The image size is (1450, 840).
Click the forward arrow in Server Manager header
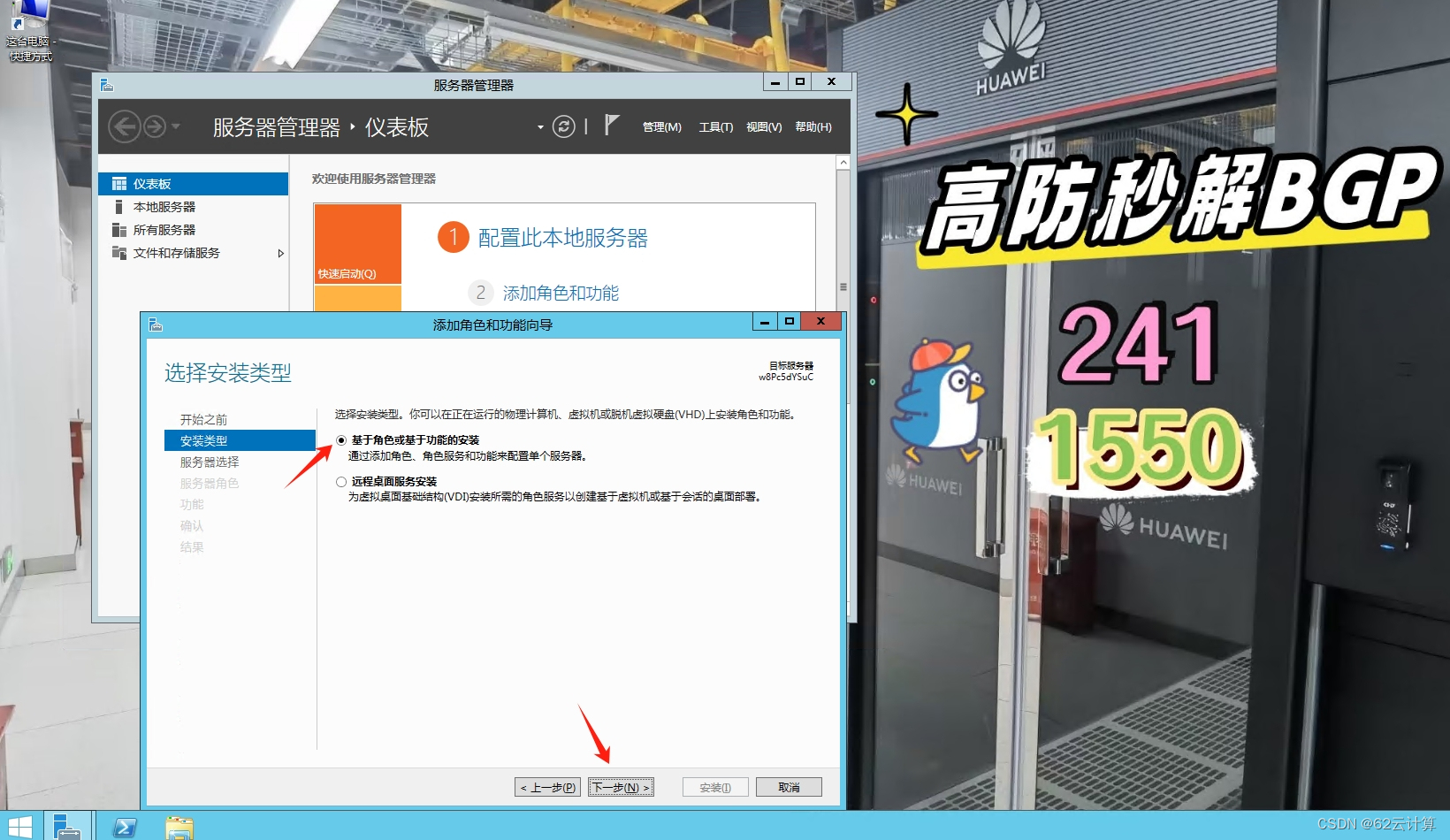click(x=155, y=126)
